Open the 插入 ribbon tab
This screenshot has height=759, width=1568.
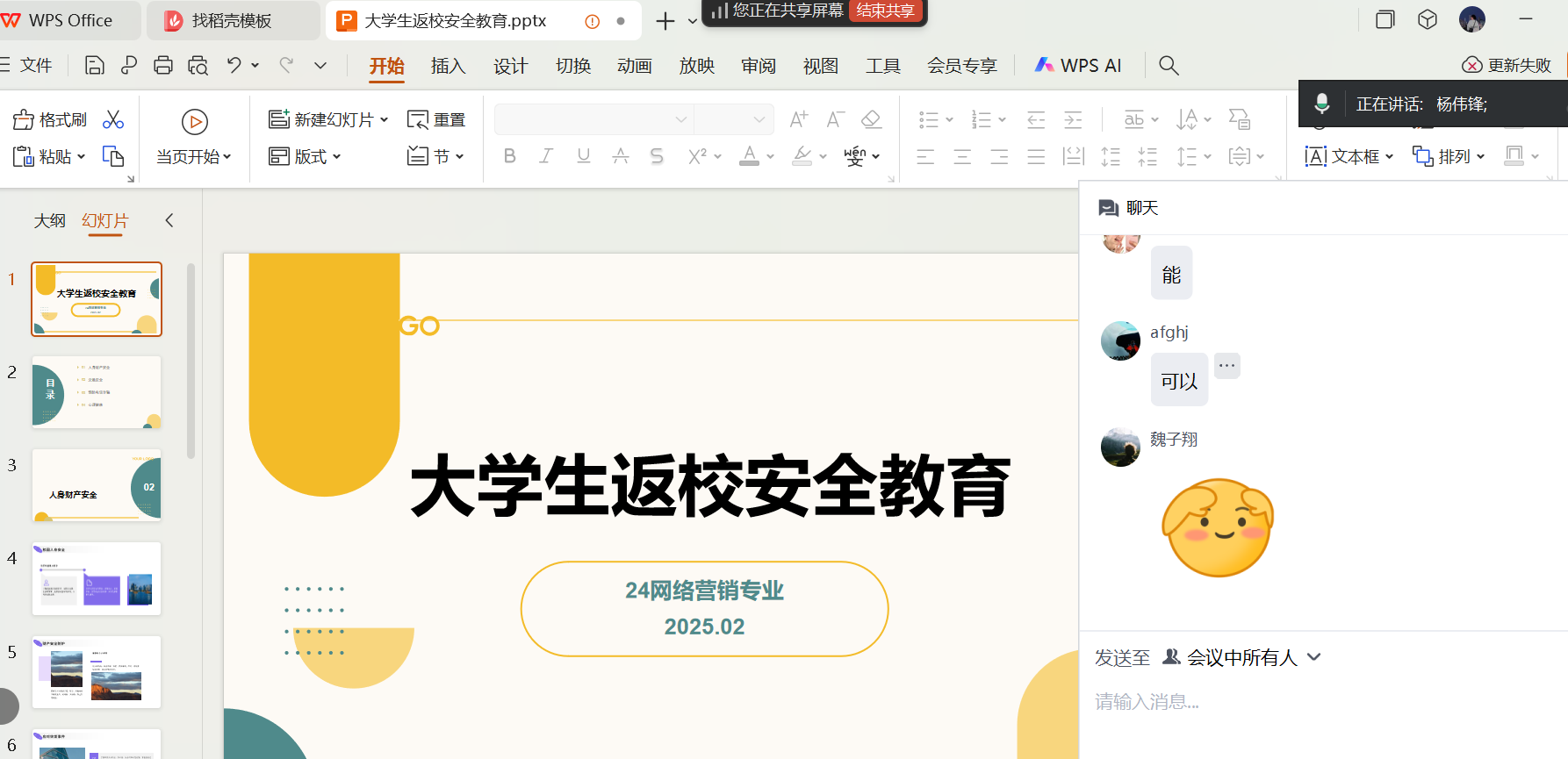point(448,66)
